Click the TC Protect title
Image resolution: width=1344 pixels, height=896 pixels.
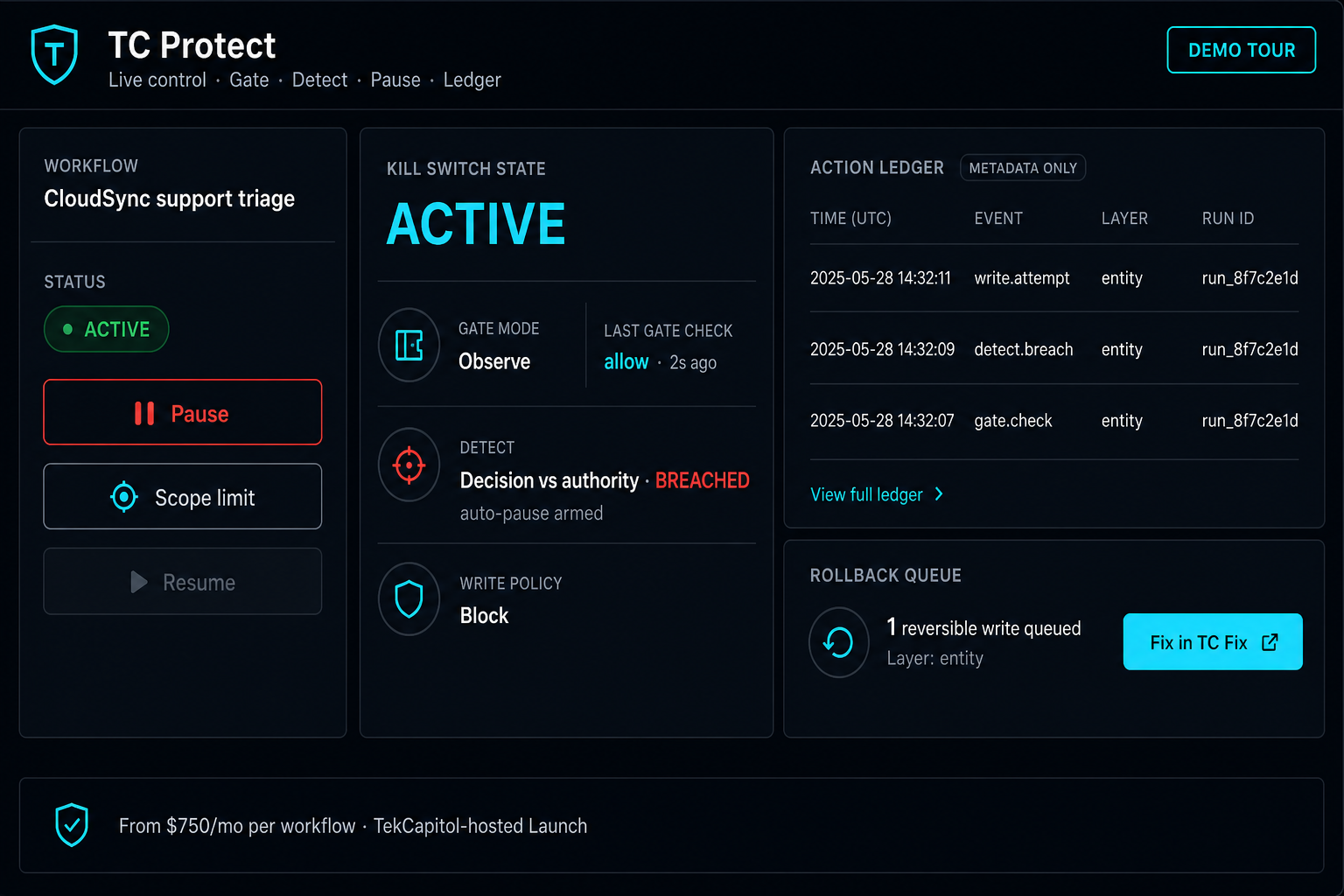click(192, 45)
